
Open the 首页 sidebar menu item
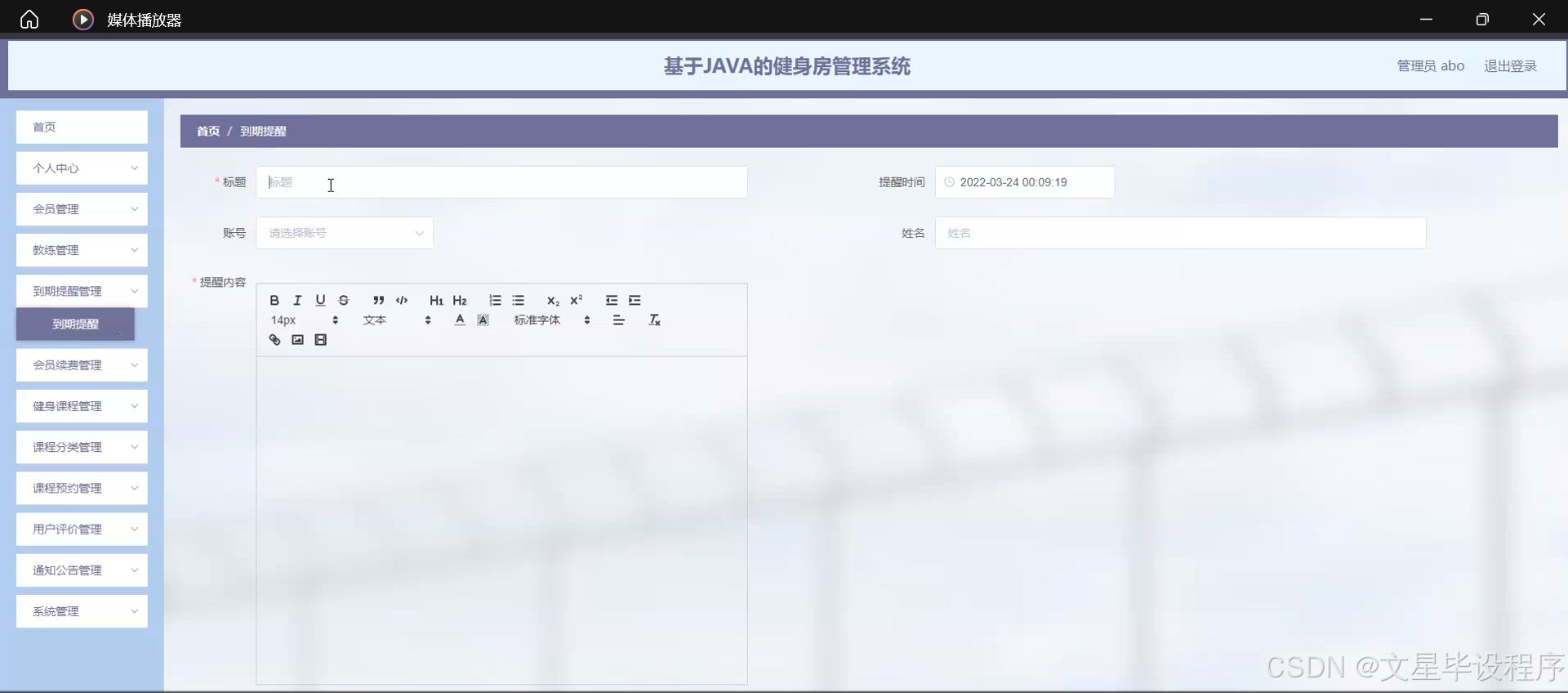pos(82,127)
